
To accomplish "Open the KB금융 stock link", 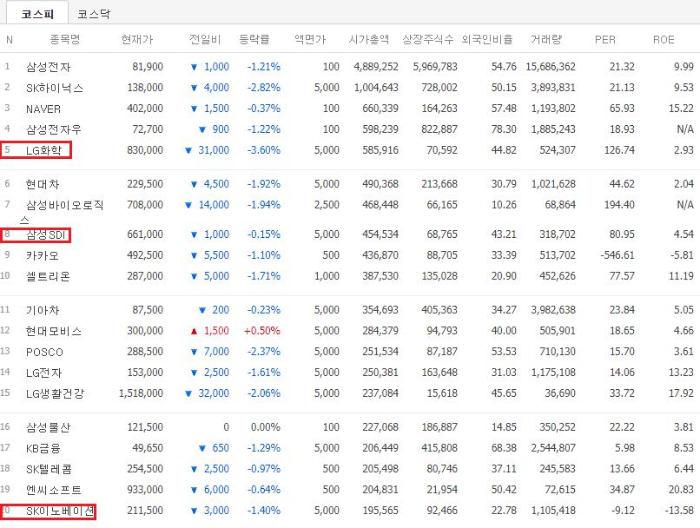I will (43, 448).
